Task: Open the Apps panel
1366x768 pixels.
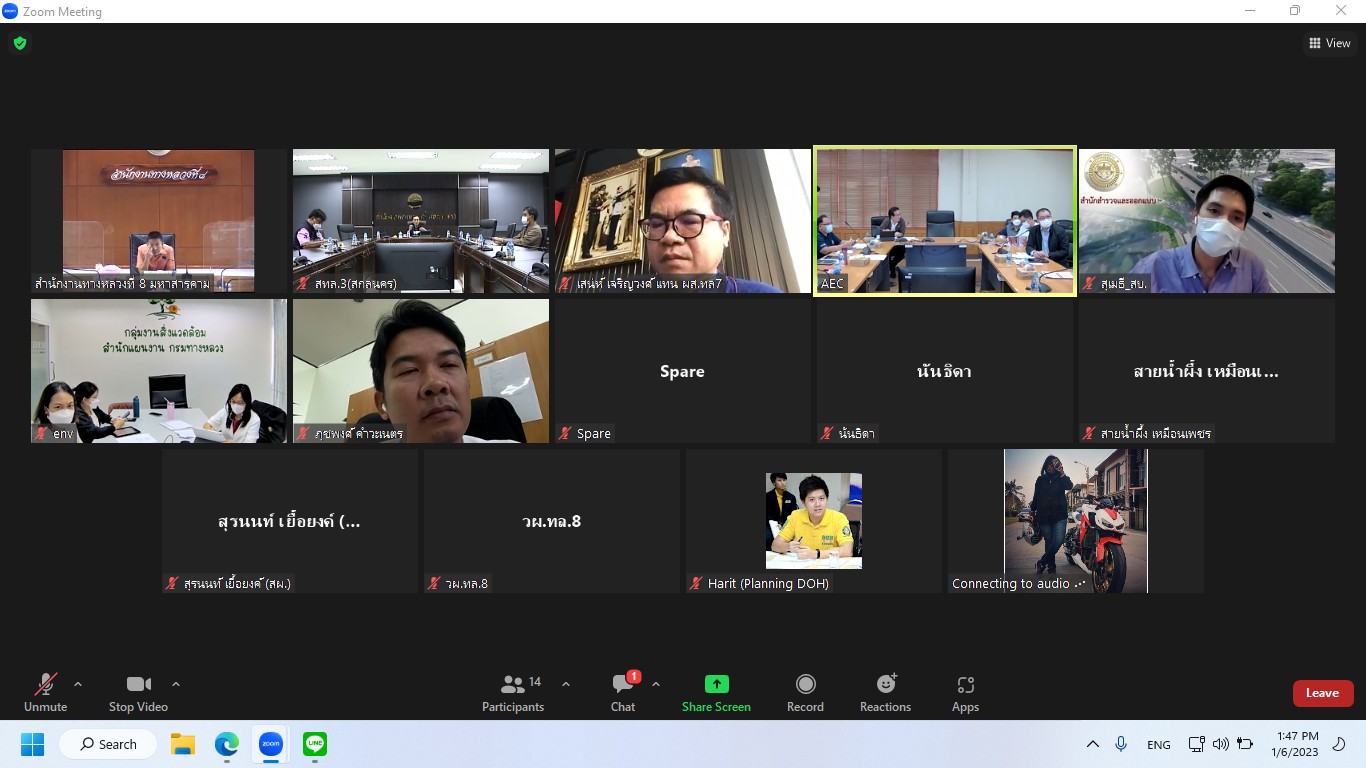Action: pos(965,692)
